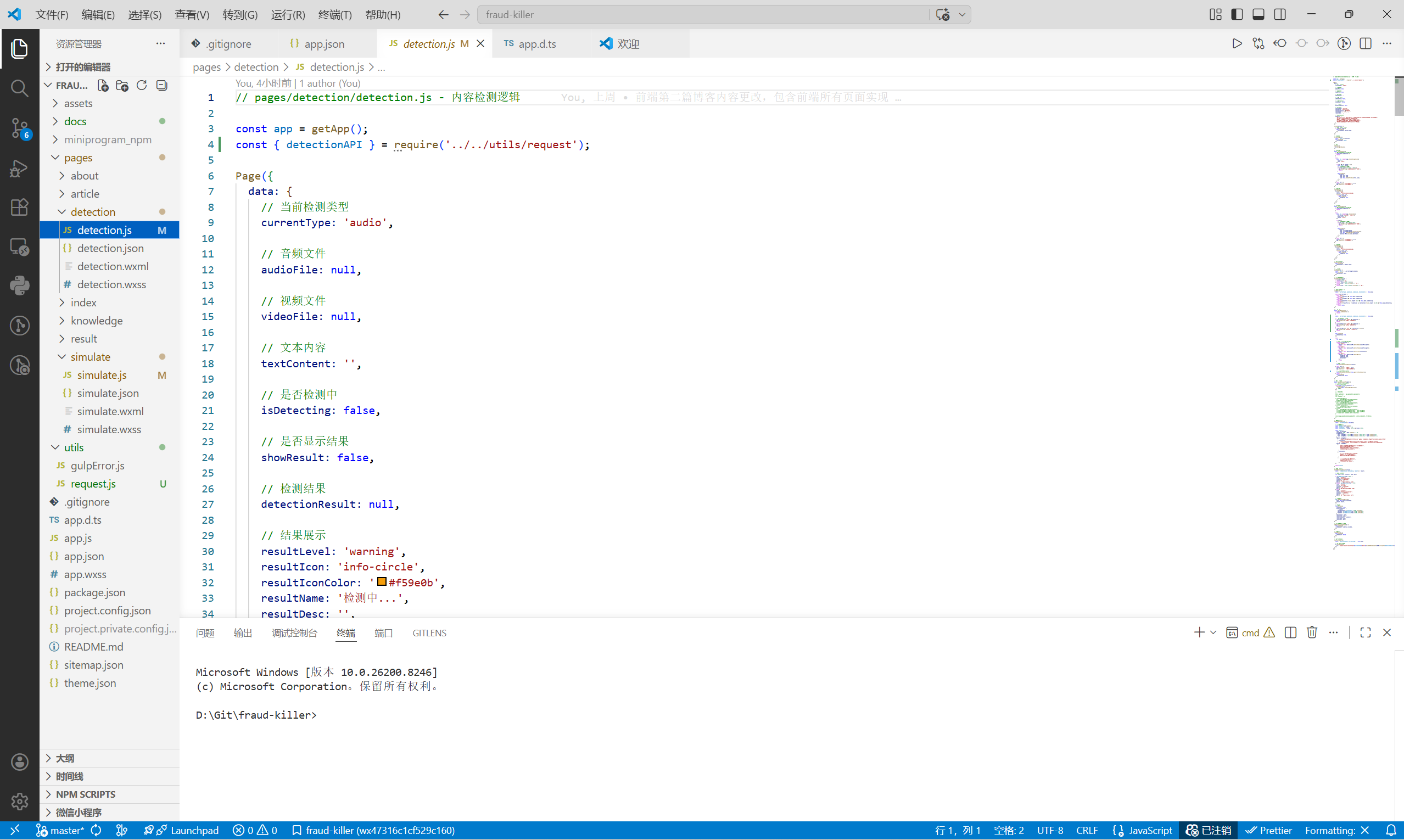Screen dimensions: 1404x840
Task: Collapse all folders in explorer
Action: coord(161,86)
